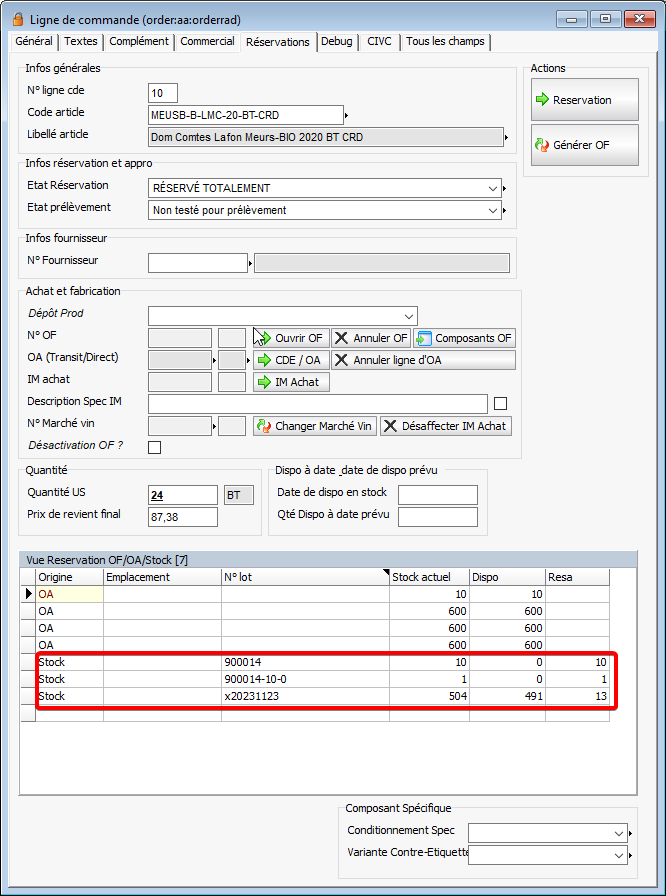Expand Conditionnement Spec dropdown
Viewport: 666px width, 896px height.
[619, 832]
